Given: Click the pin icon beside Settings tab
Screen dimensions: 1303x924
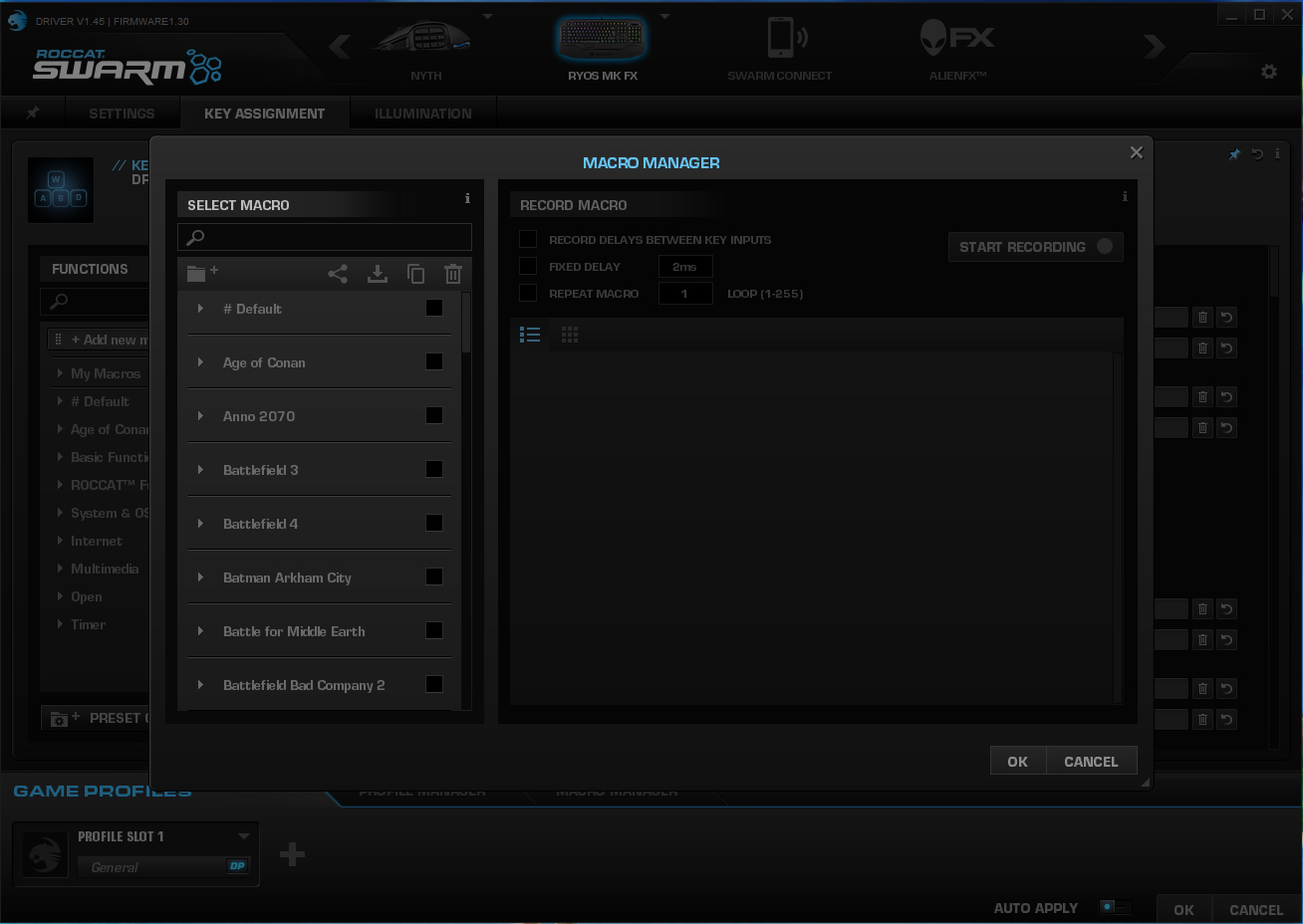Looking at the screenshot, I should [33, 113].
